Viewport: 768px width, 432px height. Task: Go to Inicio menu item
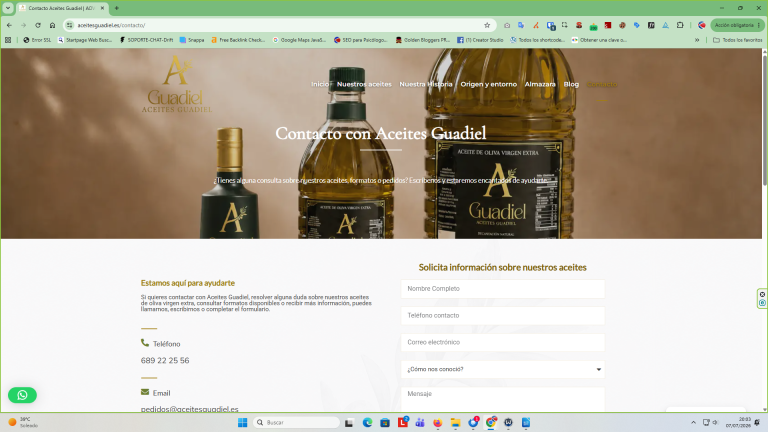click(320, 84)
